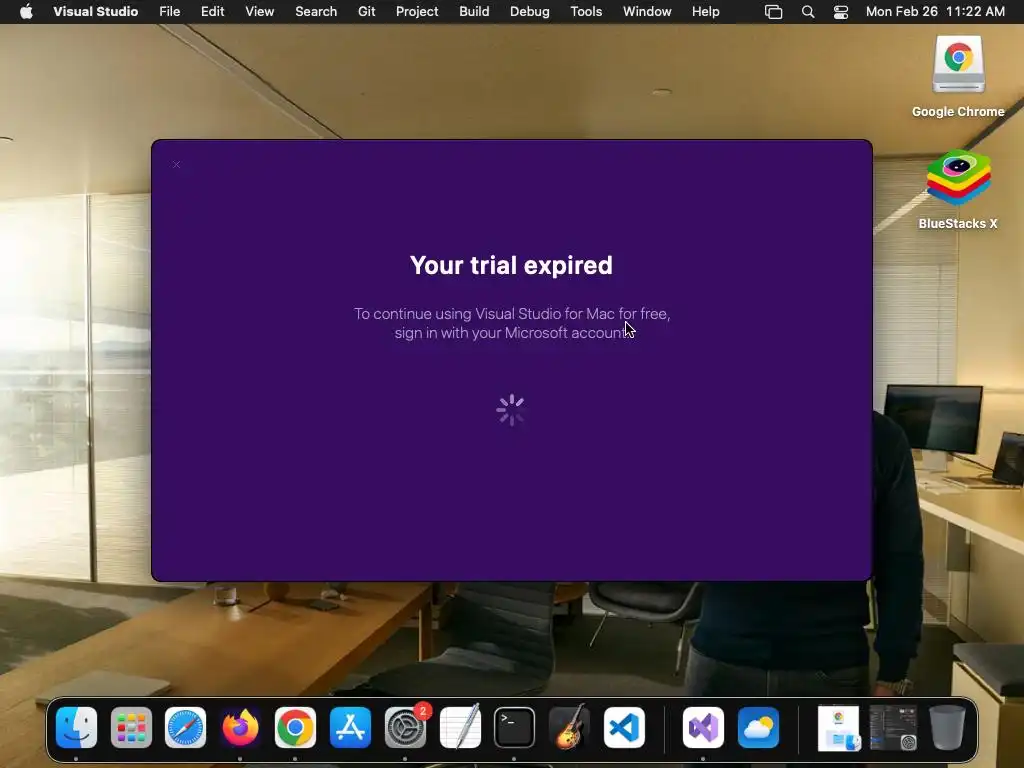1024x768 pixels.
Task: Open the Project menu
Action: (x=417, y=11)
